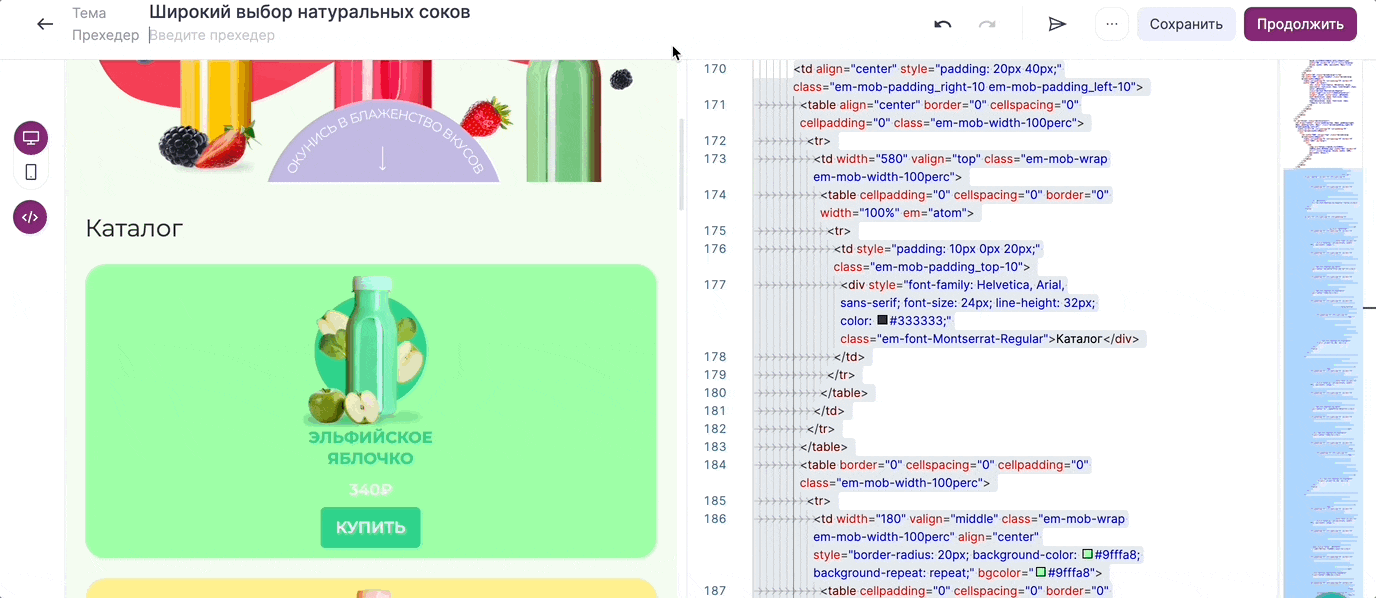The image size is (1376, 598).
Task: Edit the subject 'Широкий выбор натуральных соков'
Action: click(310, 12)
